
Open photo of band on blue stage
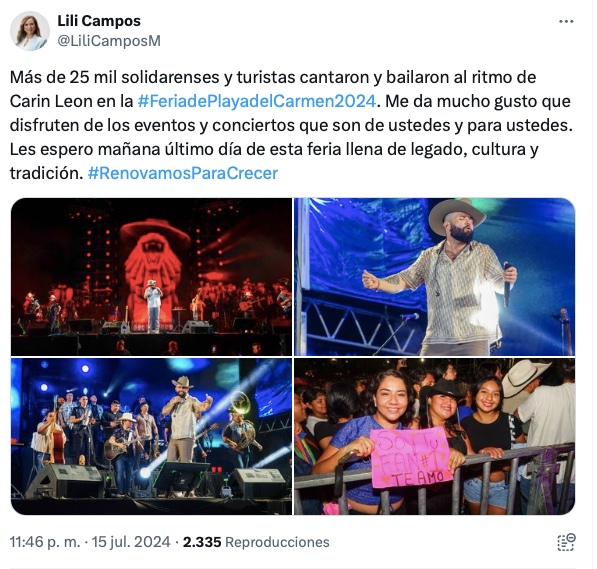click(151, 436)
